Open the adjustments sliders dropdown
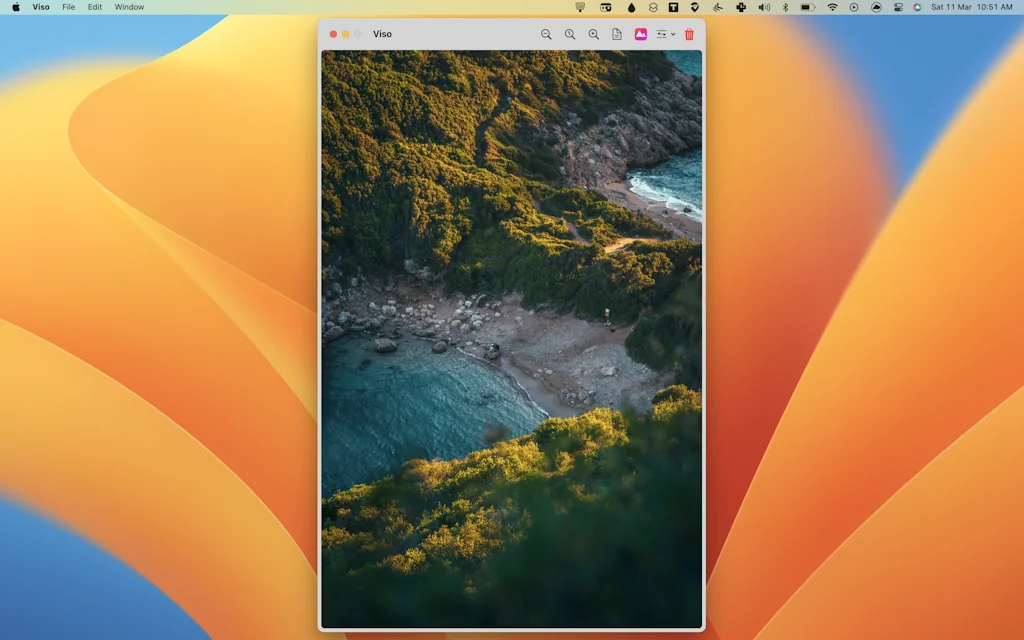The width and height of the screenshot is (1024, 640). pyautogui.click(x=665, y=34)
